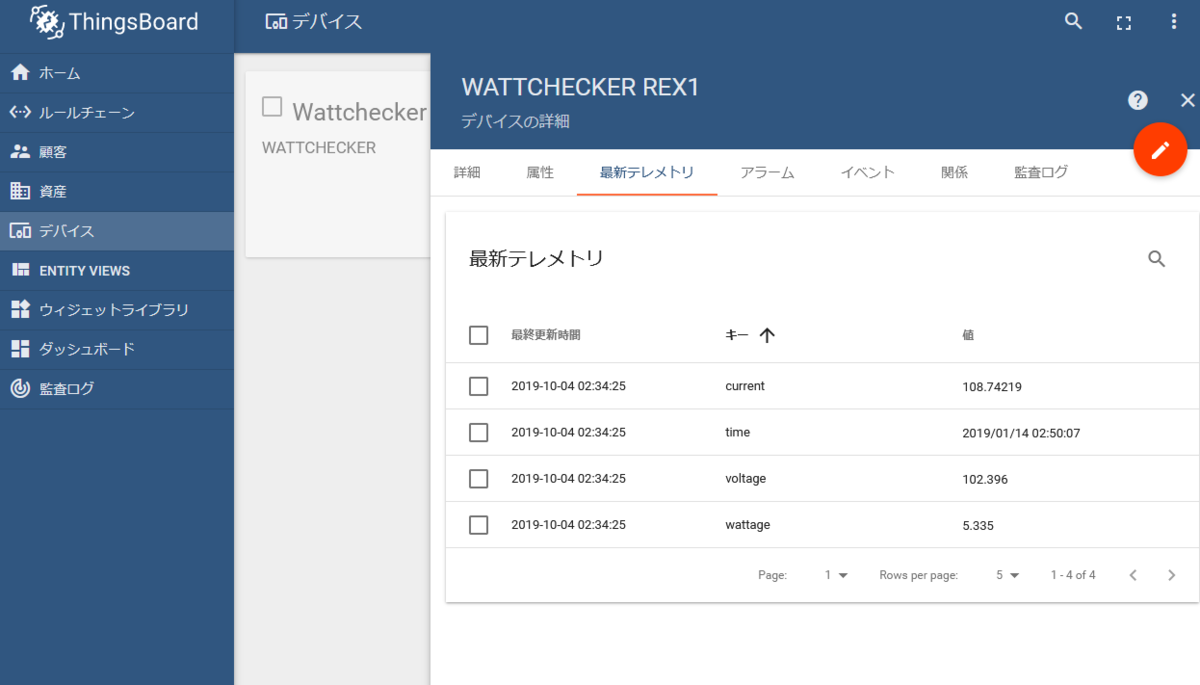Viewport: 1200px width, 685px height.
Task: Click the devices sidebar icon
Action: pyautogui.click(x=20, y=231)
